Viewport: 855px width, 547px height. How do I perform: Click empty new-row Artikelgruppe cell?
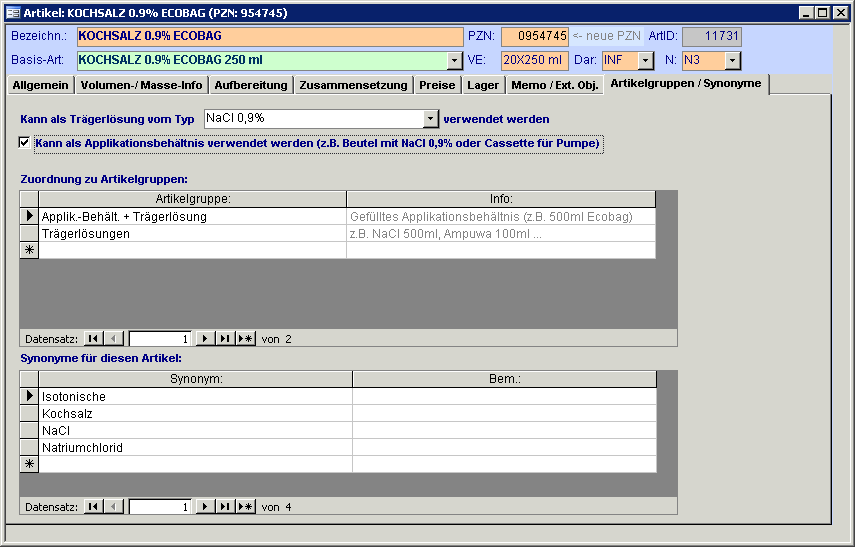coord(192,250)
